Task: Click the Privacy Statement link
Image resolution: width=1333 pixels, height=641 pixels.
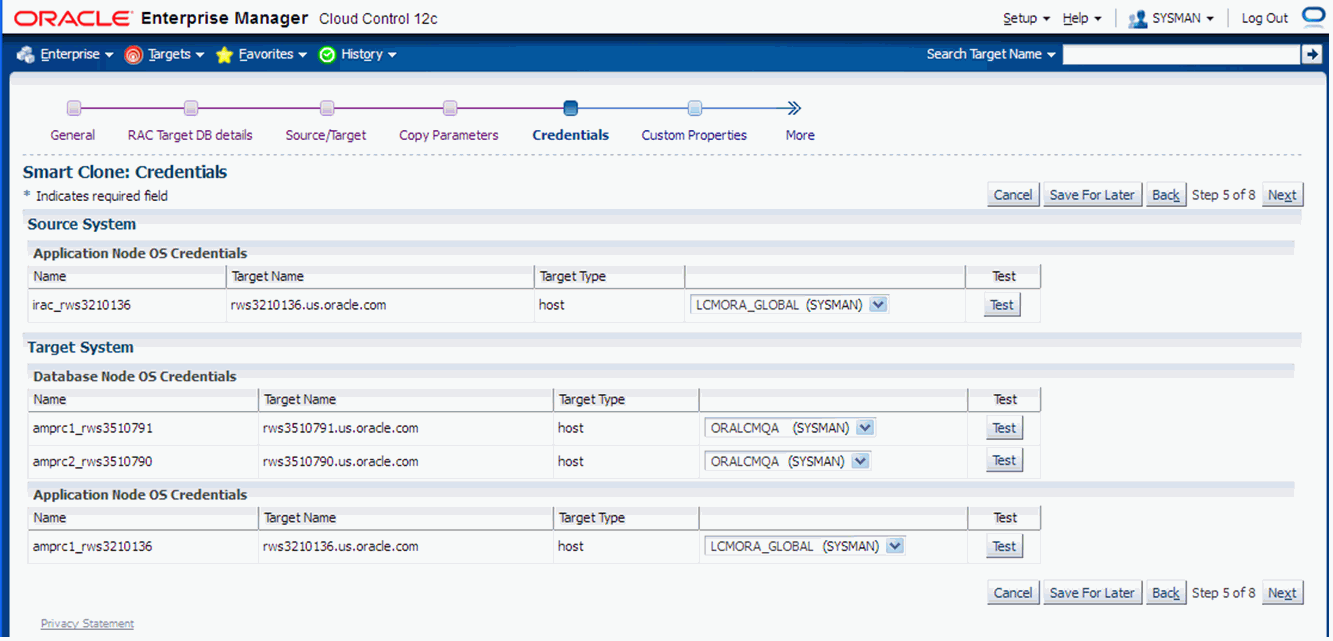Action: (87, 623)
